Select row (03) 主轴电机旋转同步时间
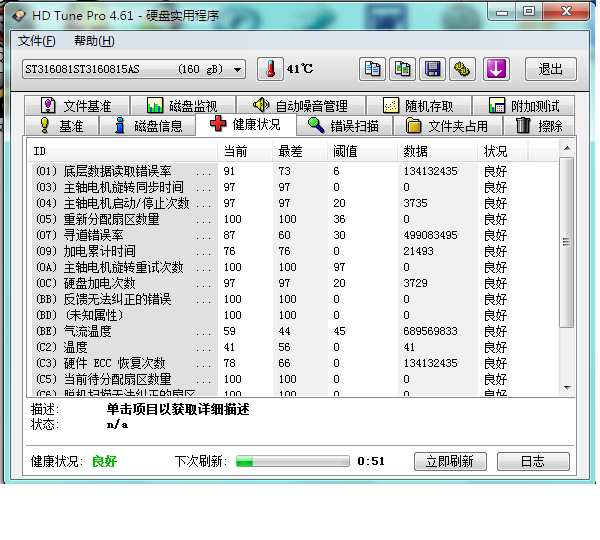600x540 pixels. tap(293, 187)
